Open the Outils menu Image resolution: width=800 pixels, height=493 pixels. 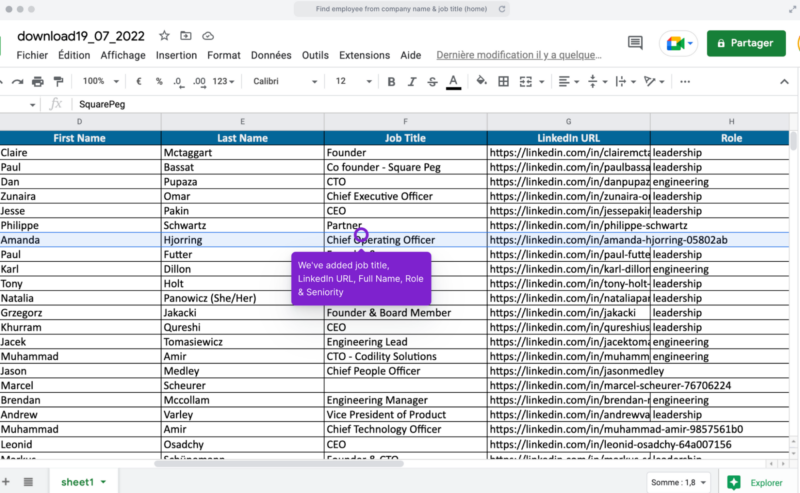pyautogui.click(x=315, y=55)
